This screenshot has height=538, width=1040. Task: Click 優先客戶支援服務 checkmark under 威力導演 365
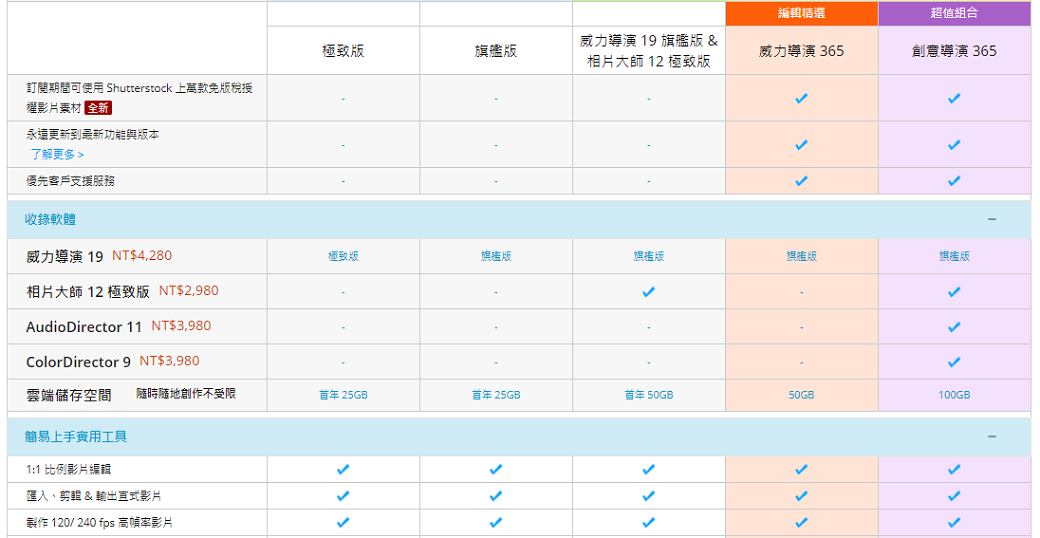point(801,180)
